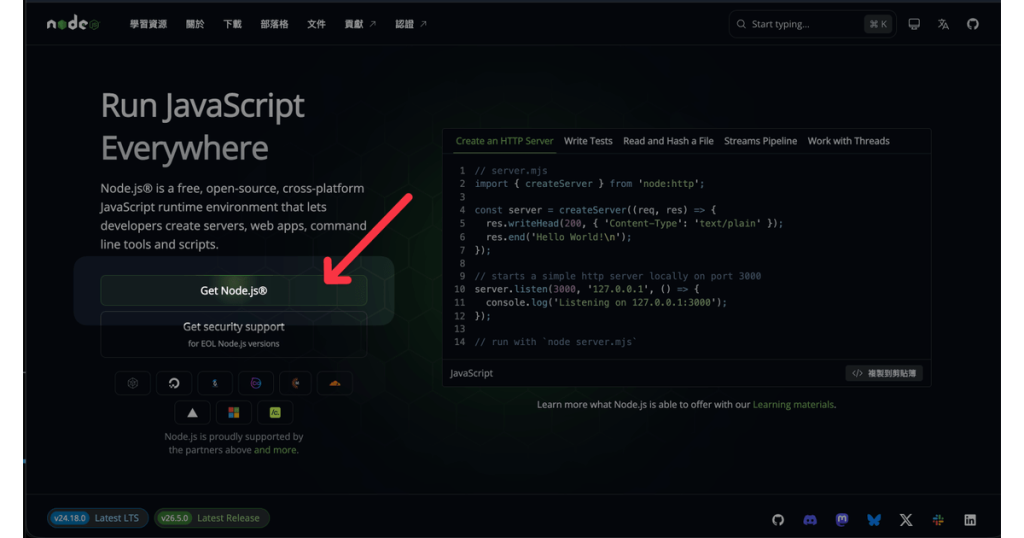Screen dimensions: 1024x538
Task: Click the 'res.writeHead(200' code line
Action: point(634,223)
